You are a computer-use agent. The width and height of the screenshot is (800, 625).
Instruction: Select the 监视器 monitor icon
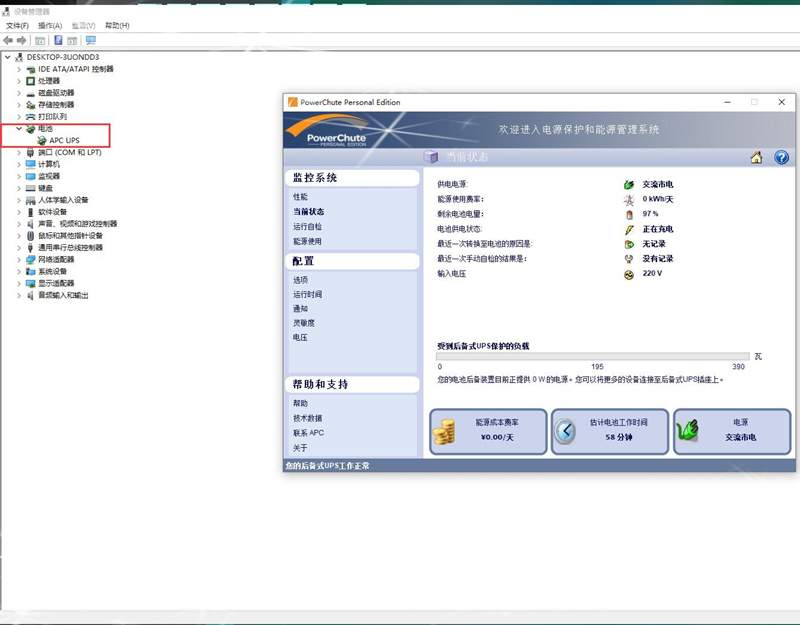(31, 177)
